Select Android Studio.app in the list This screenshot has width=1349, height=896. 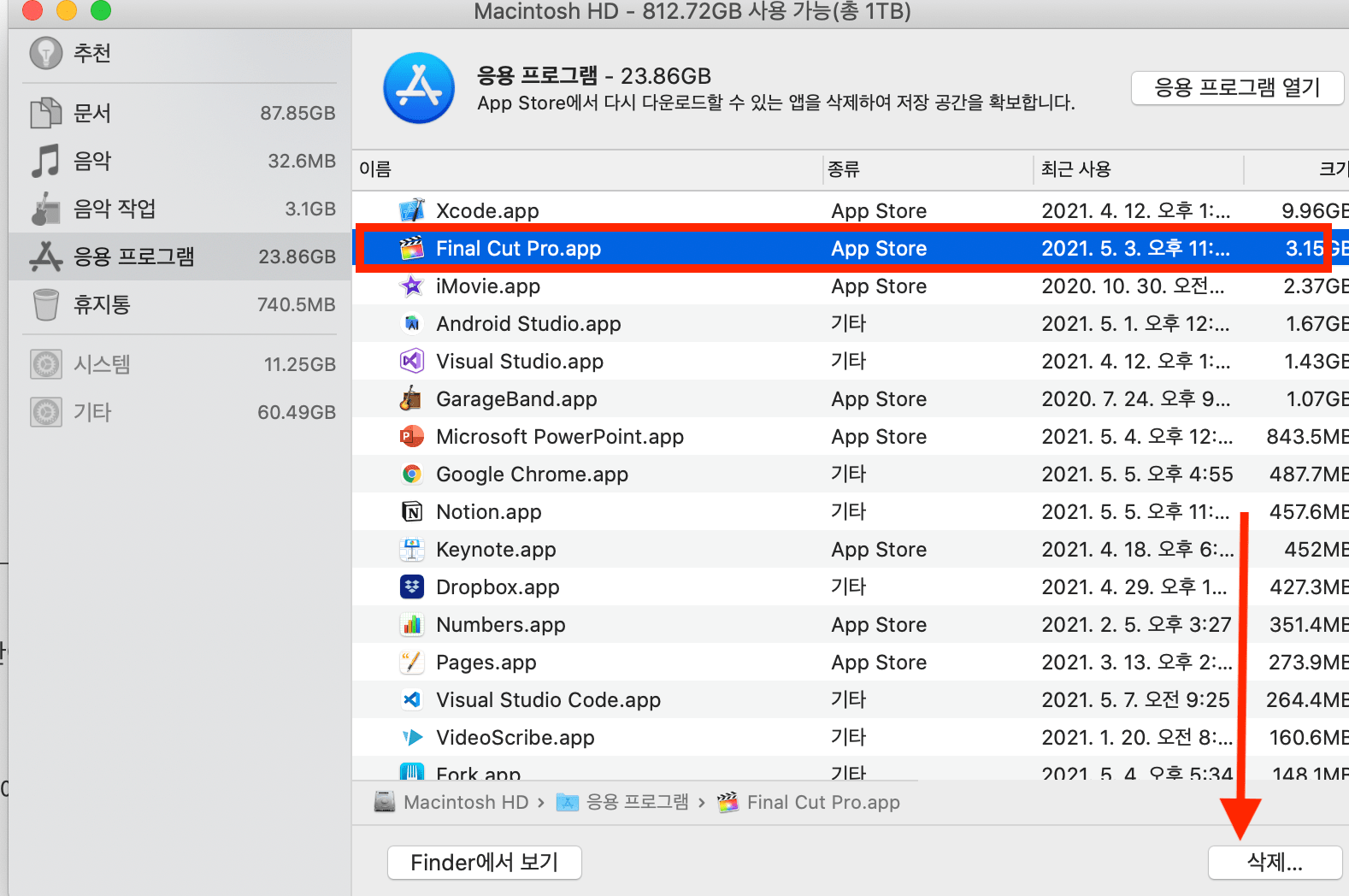[528, 323]
